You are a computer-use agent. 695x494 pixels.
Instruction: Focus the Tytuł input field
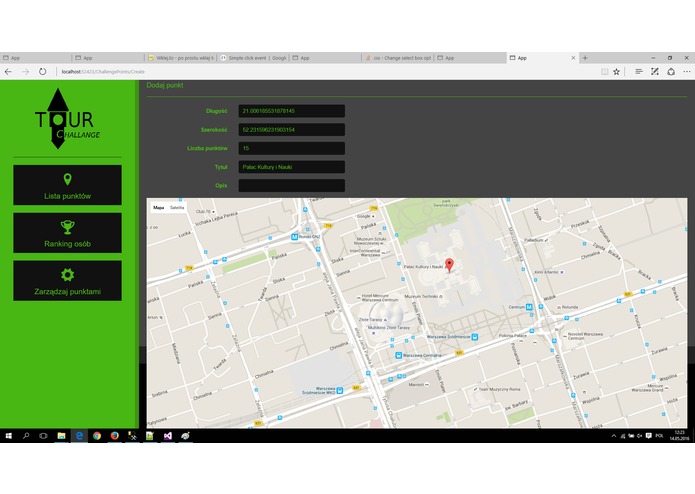[x=292, y=167]
